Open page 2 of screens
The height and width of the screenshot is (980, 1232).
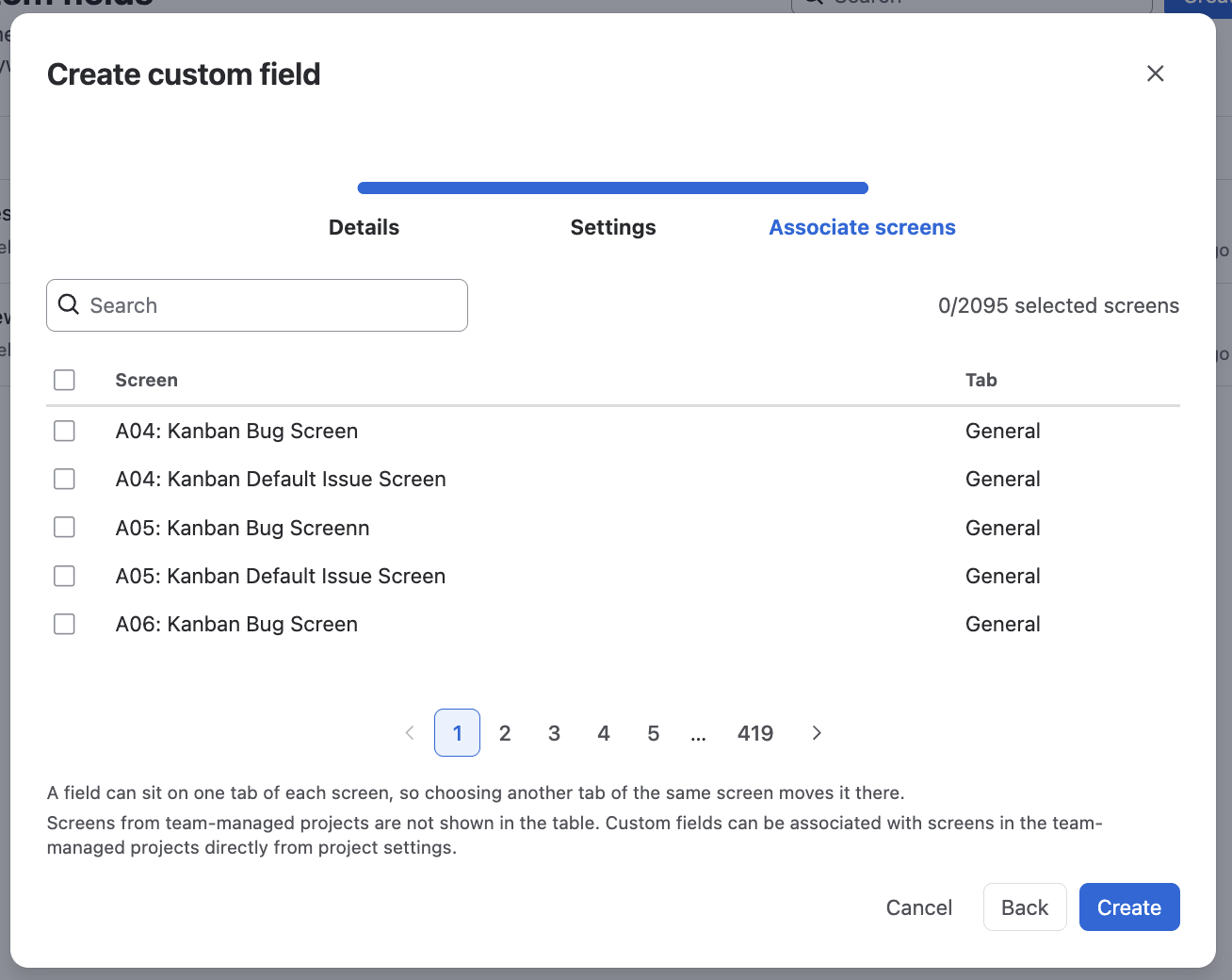coord(505,733)
